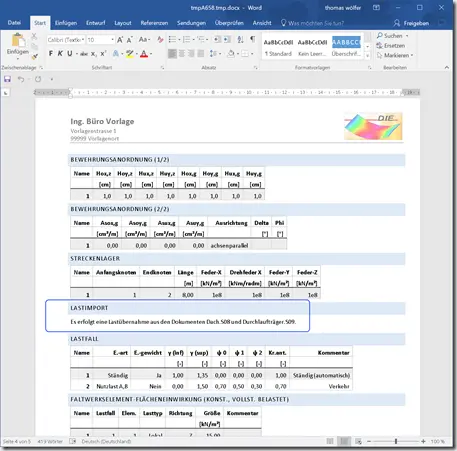Select the format painter brush icon

[34, 56]
